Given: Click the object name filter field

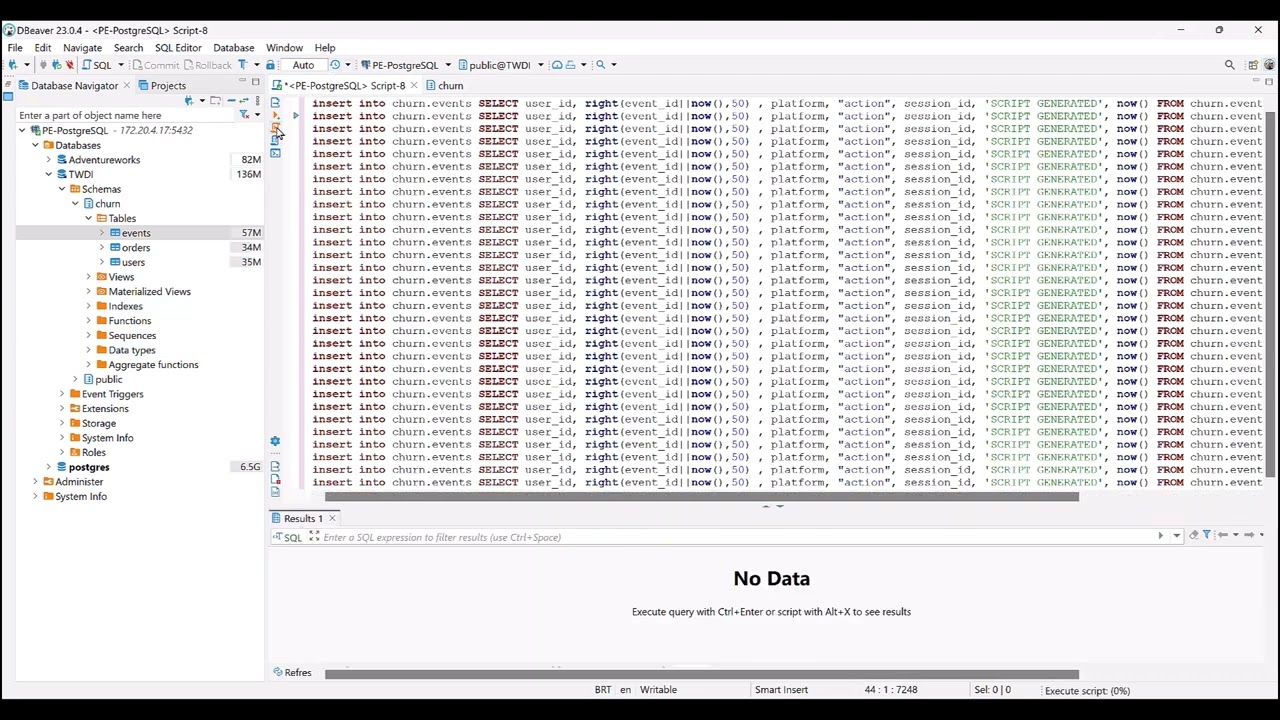Looking at the screenshot, I should pyautogui.click(x=125, y=115).
